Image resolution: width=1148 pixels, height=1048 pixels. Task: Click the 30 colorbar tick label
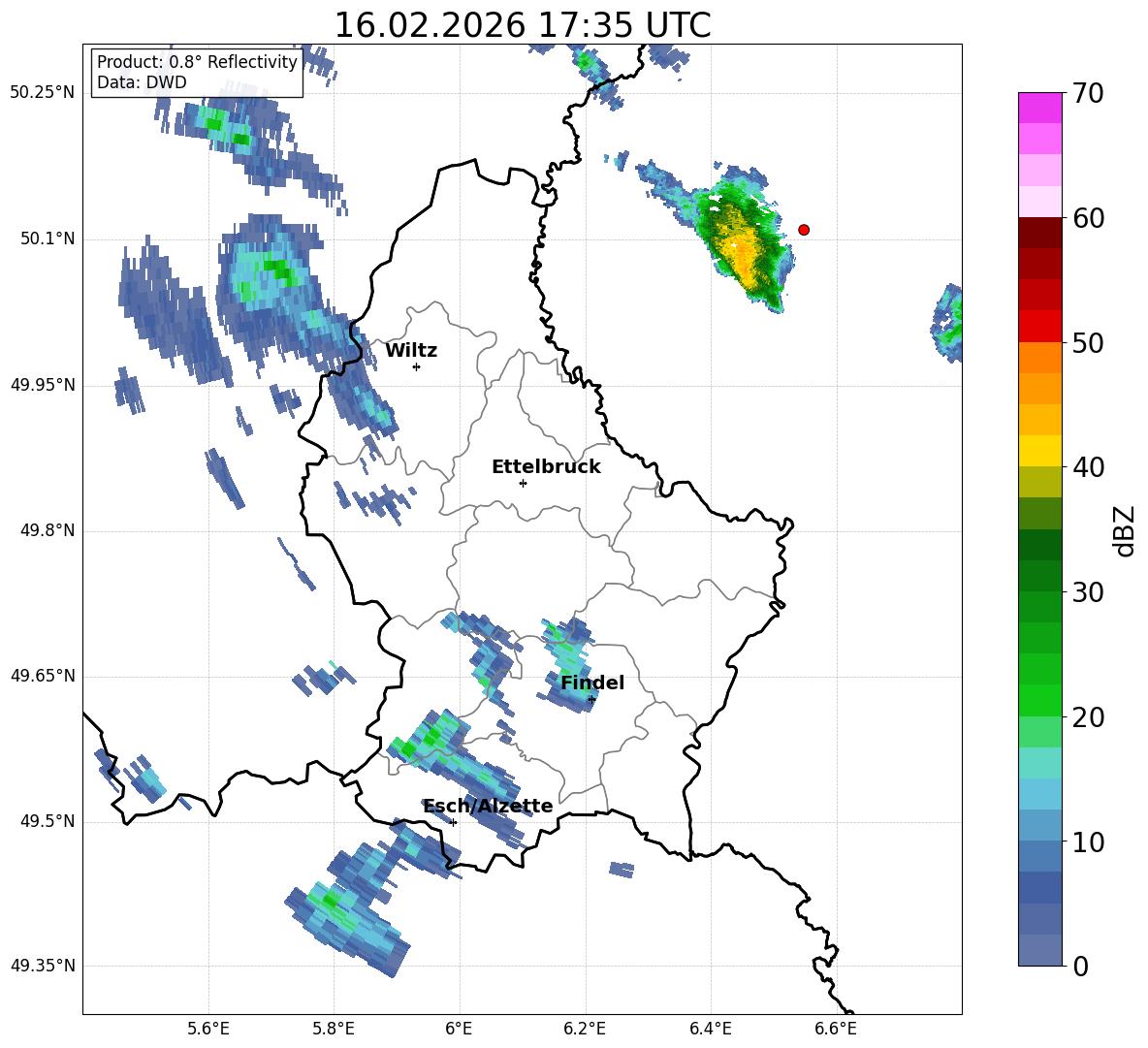click(1088, 592)
